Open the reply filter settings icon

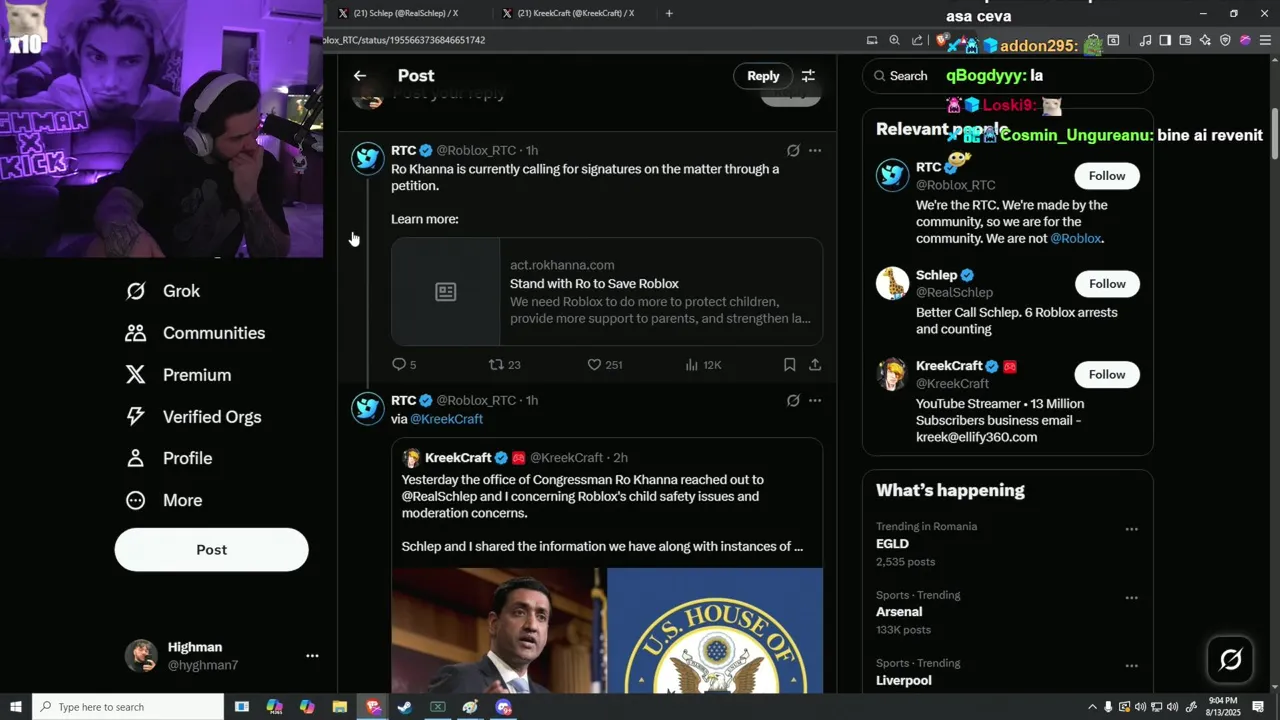tap(808, 76)
